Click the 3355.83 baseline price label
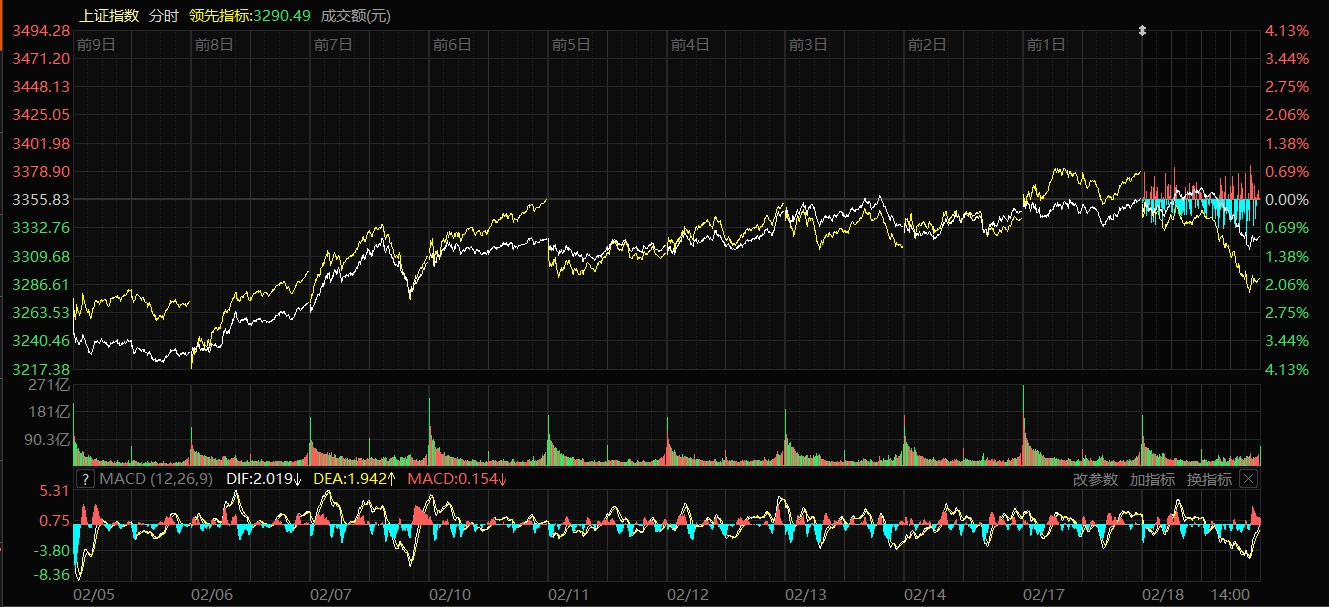 pos(40,200)
